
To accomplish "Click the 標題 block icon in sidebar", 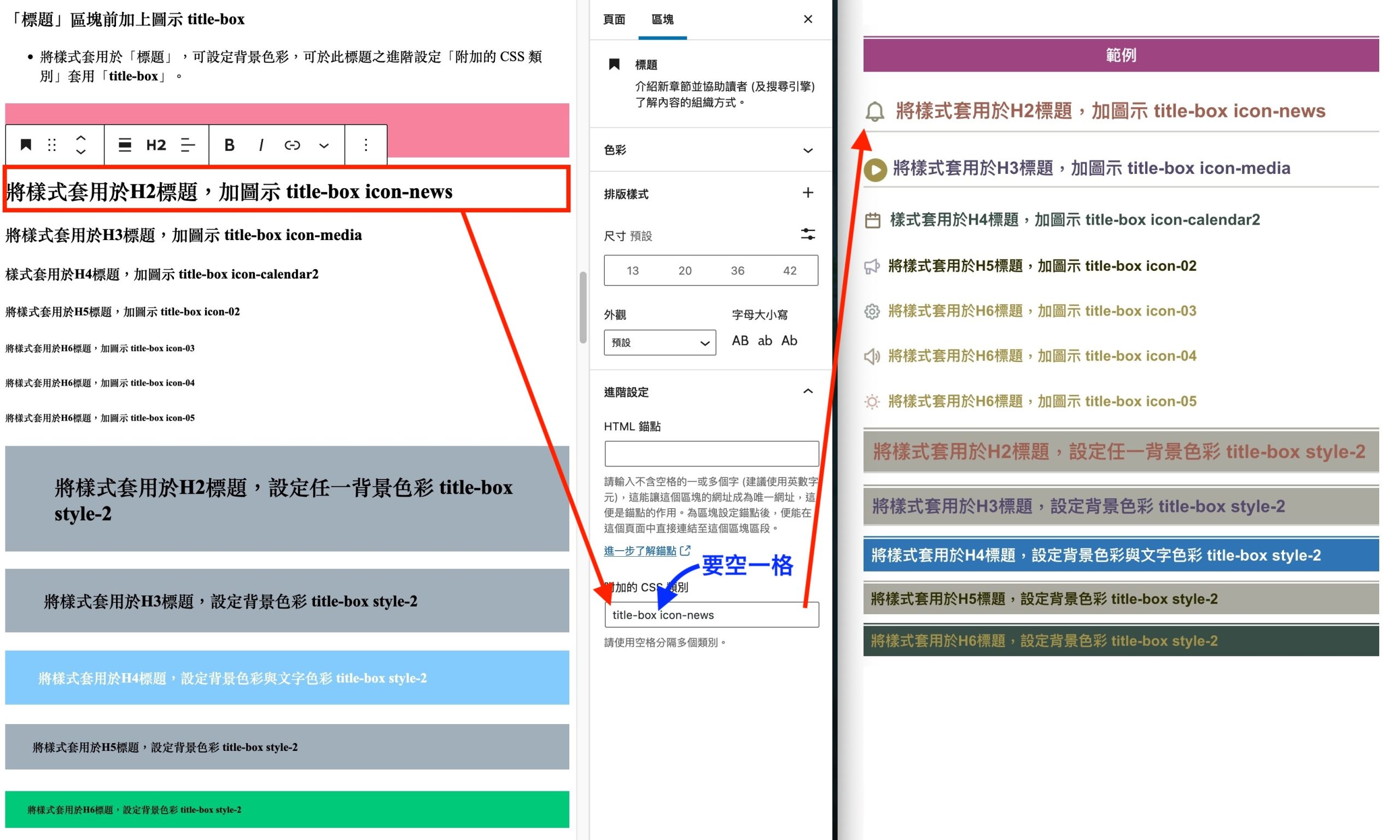I will coord(614,65).
